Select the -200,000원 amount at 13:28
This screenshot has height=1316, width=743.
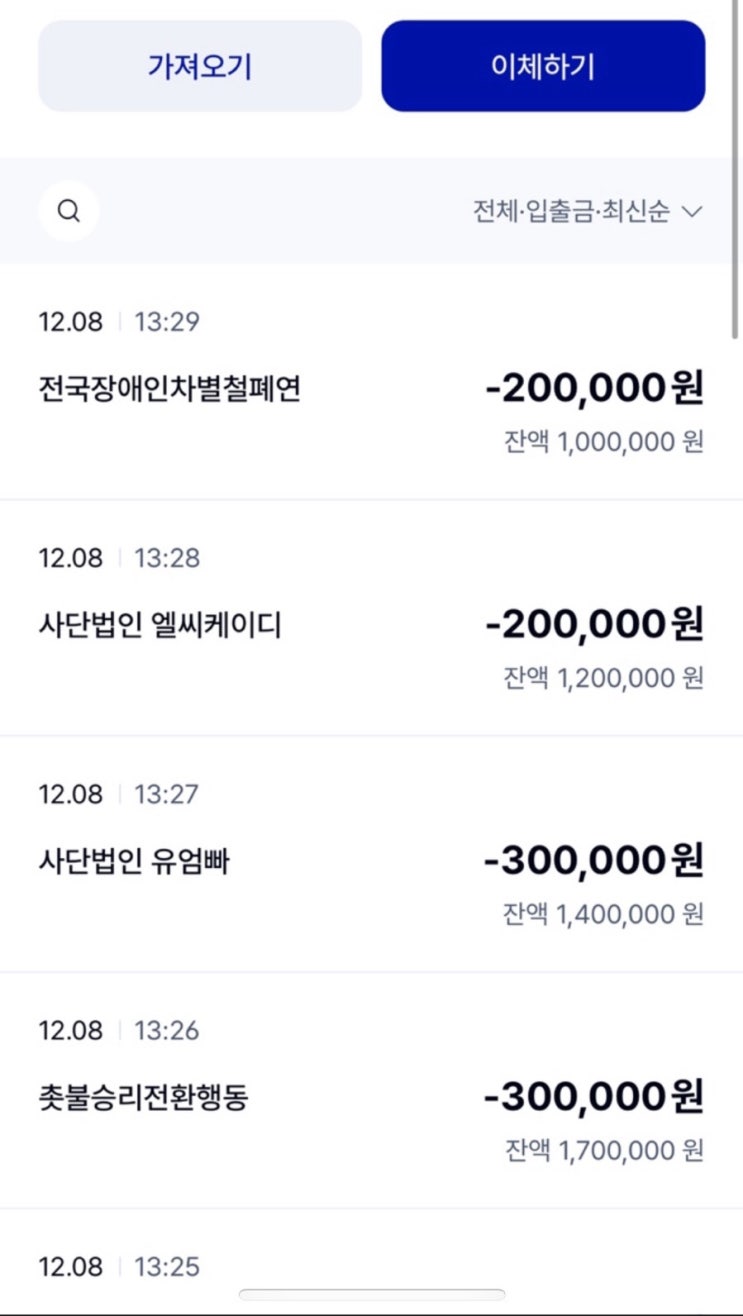click(594, 624)
